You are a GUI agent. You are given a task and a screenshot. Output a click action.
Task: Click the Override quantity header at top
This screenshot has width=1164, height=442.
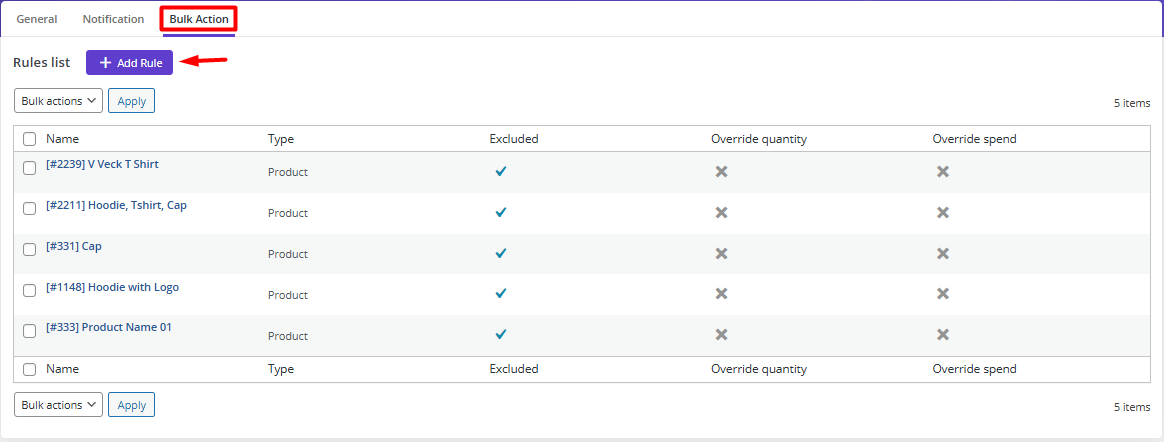click(x=759, y=139)
